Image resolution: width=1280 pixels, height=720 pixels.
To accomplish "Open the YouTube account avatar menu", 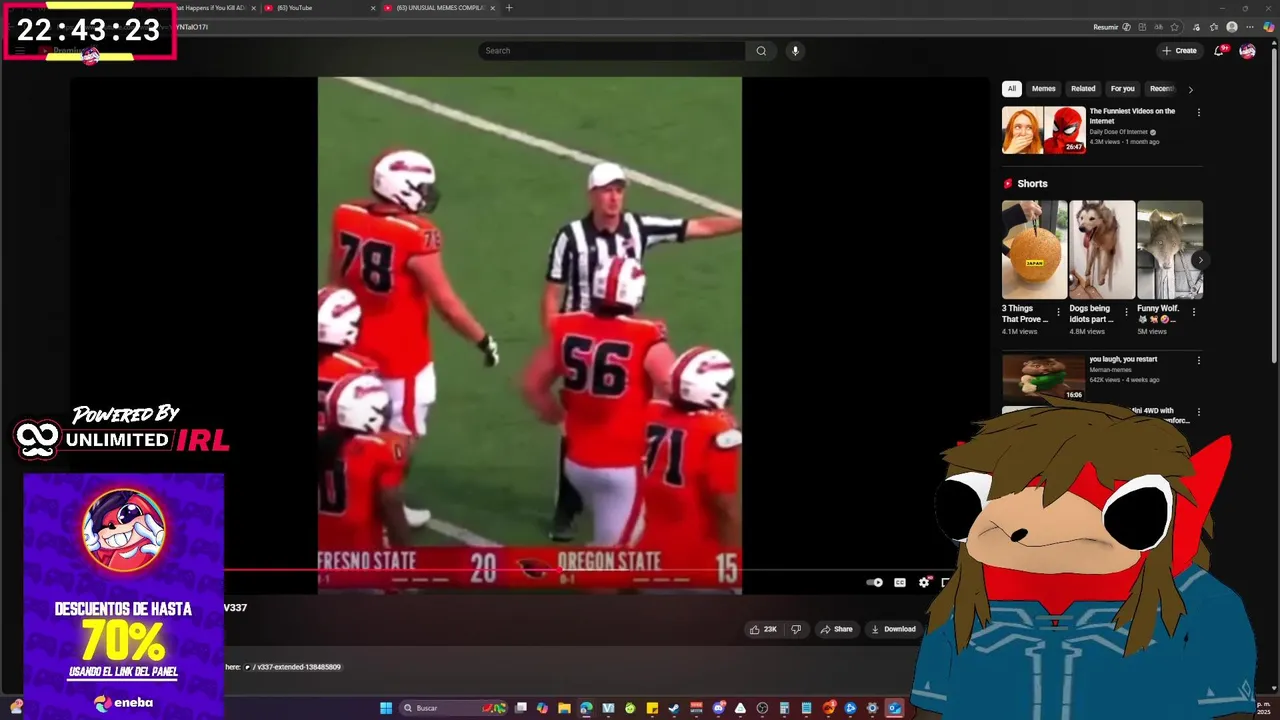I will point(1247,51).
